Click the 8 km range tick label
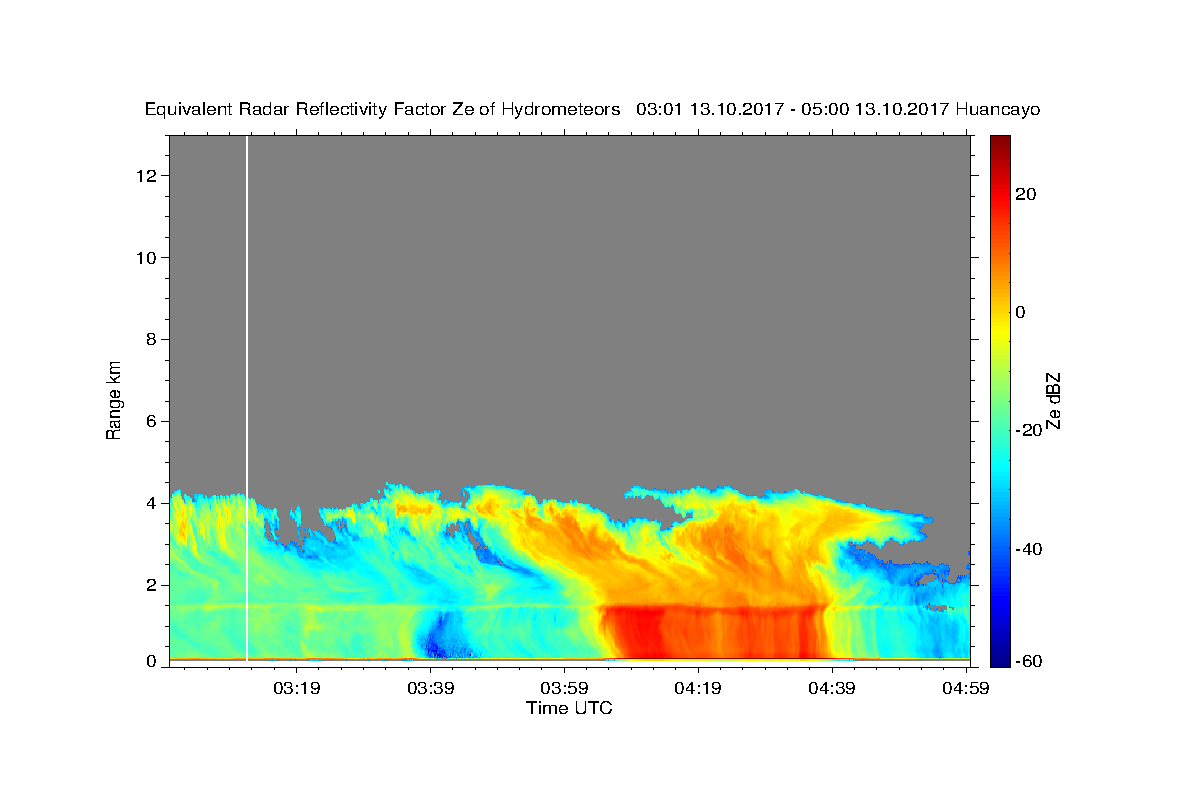Viewport: 1200px width, 800px height. click(x=152, y=339)
